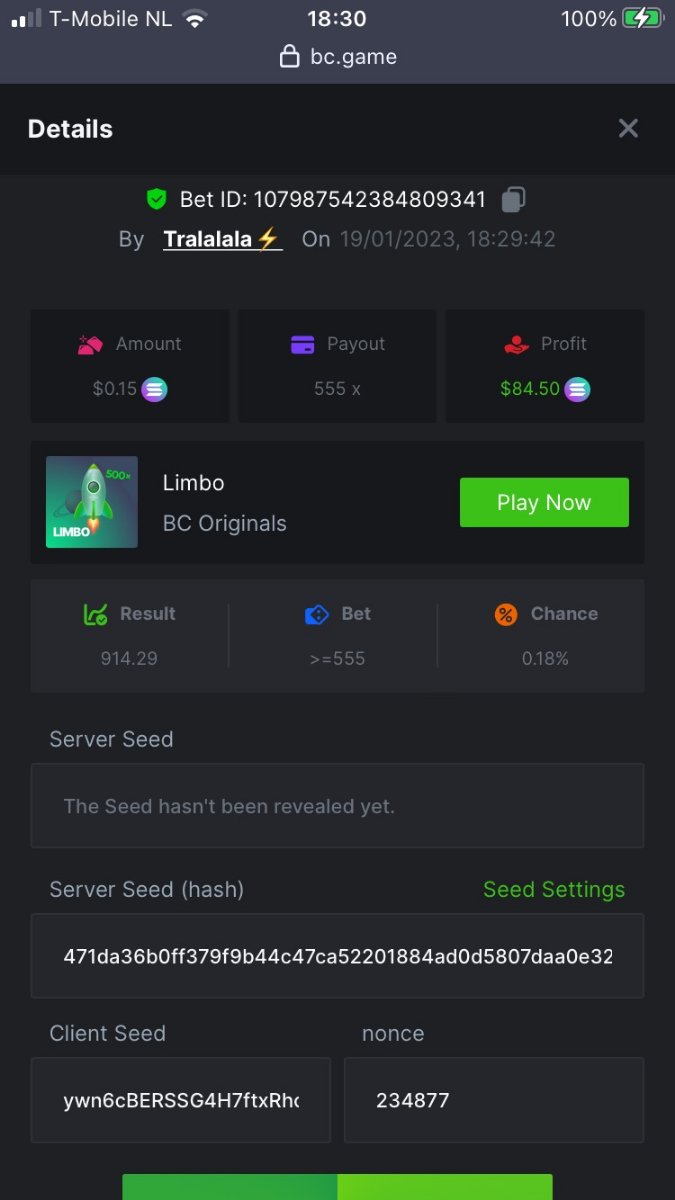
Task: Click the Client Seed field
Action: pos(181,1100)
